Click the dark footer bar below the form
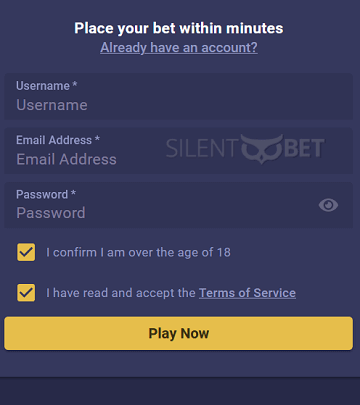Image resolution: width=360 pixels, height=405 pixels. click(x=180, y=391)
